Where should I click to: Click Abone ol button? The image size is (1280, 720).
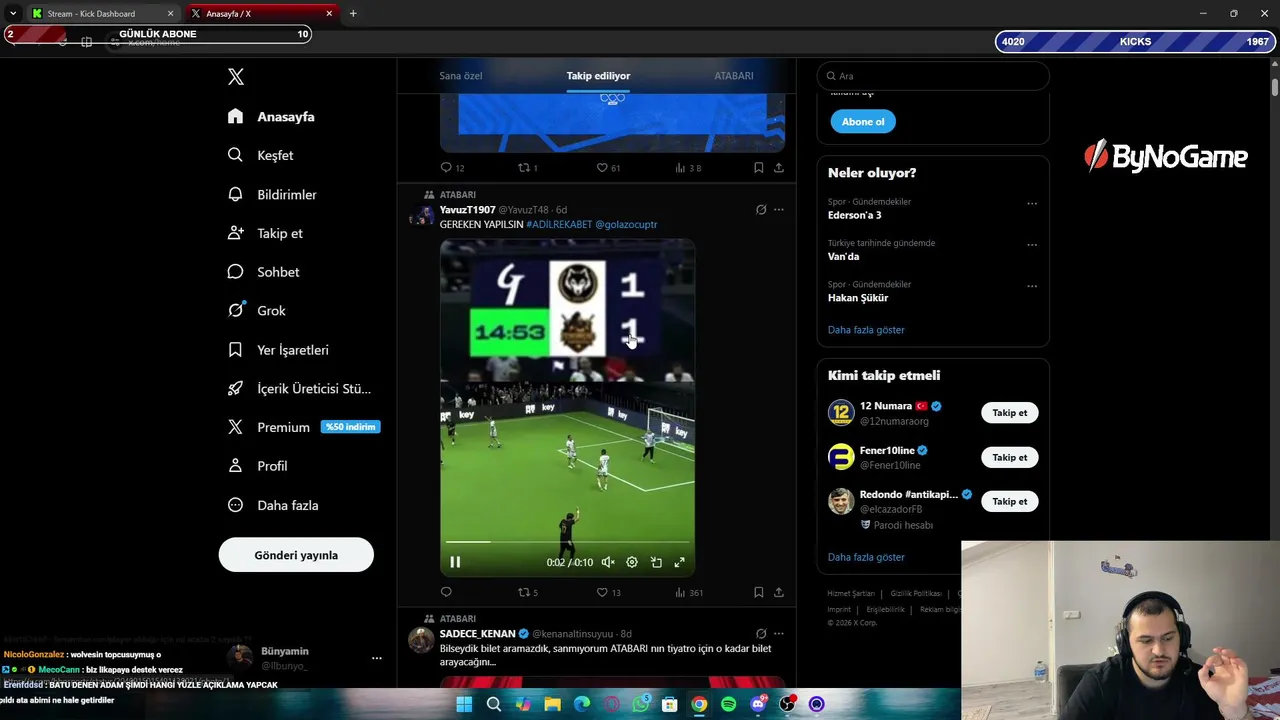[863, 122]
